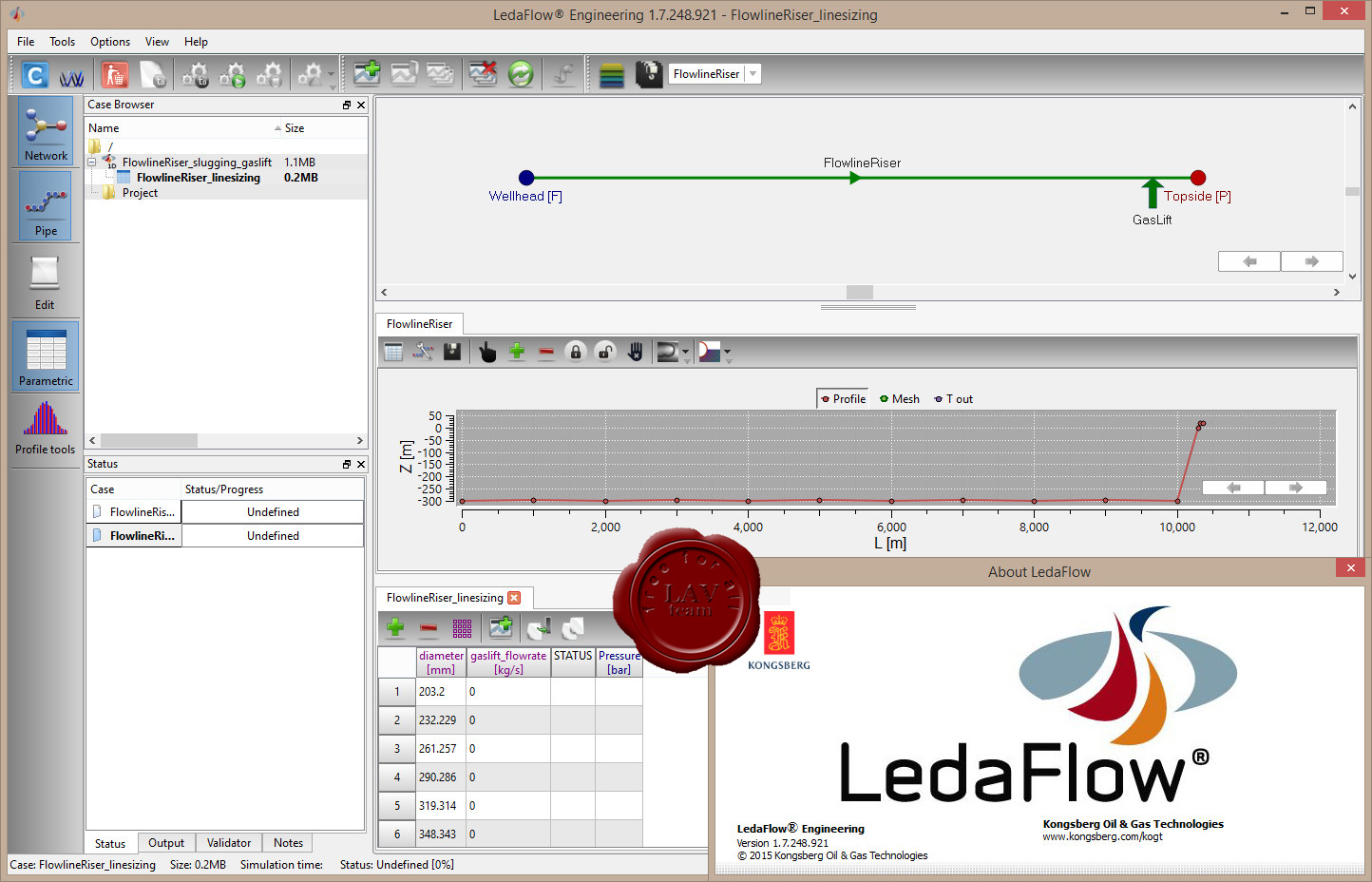Select the Project folder in tree
Viewport: 1372px width, 882px height.
pos(140,193)
